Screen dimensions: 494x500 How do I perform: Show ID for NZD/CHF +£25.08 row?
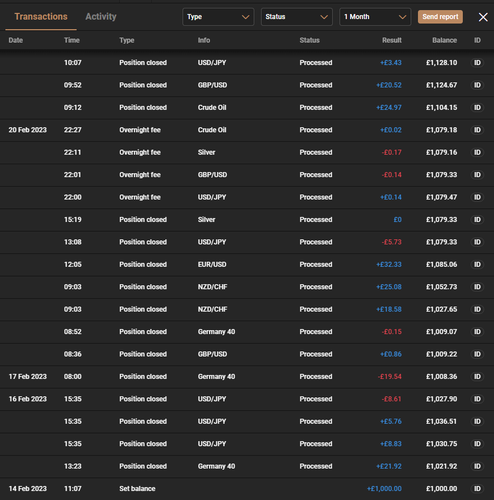coord(477,287)
